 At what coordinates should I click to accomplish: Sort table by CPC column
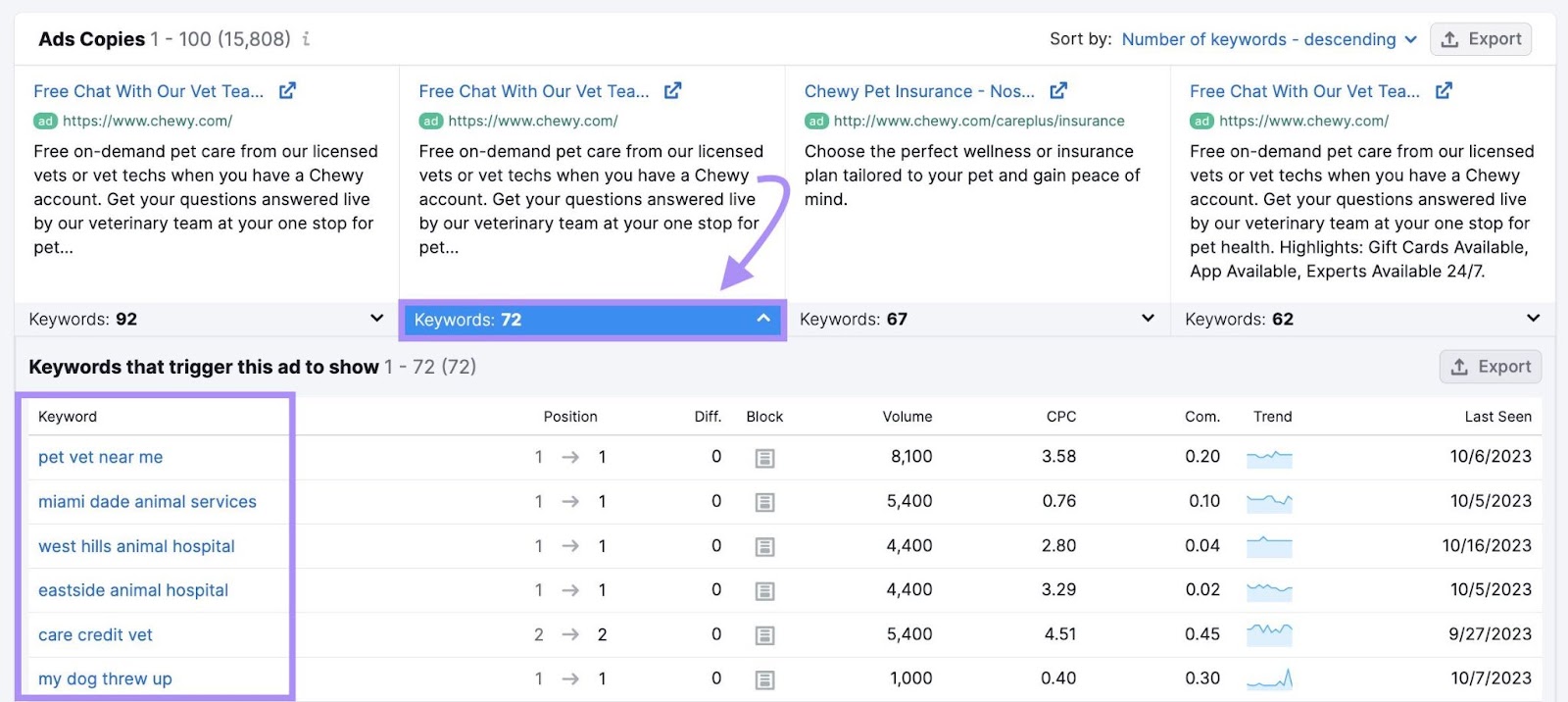(1061, 417)
